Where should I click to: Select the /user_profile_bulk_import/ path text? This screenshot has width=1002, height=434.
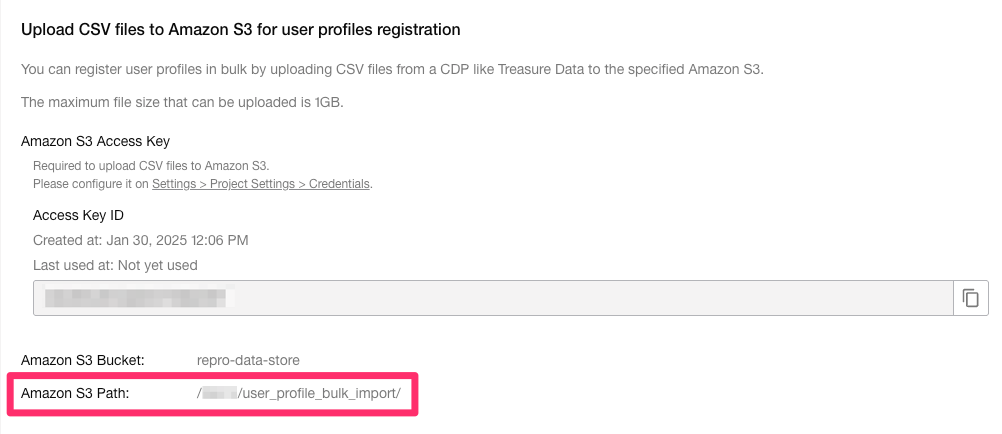pyautogui.click(x=319, y=394)
